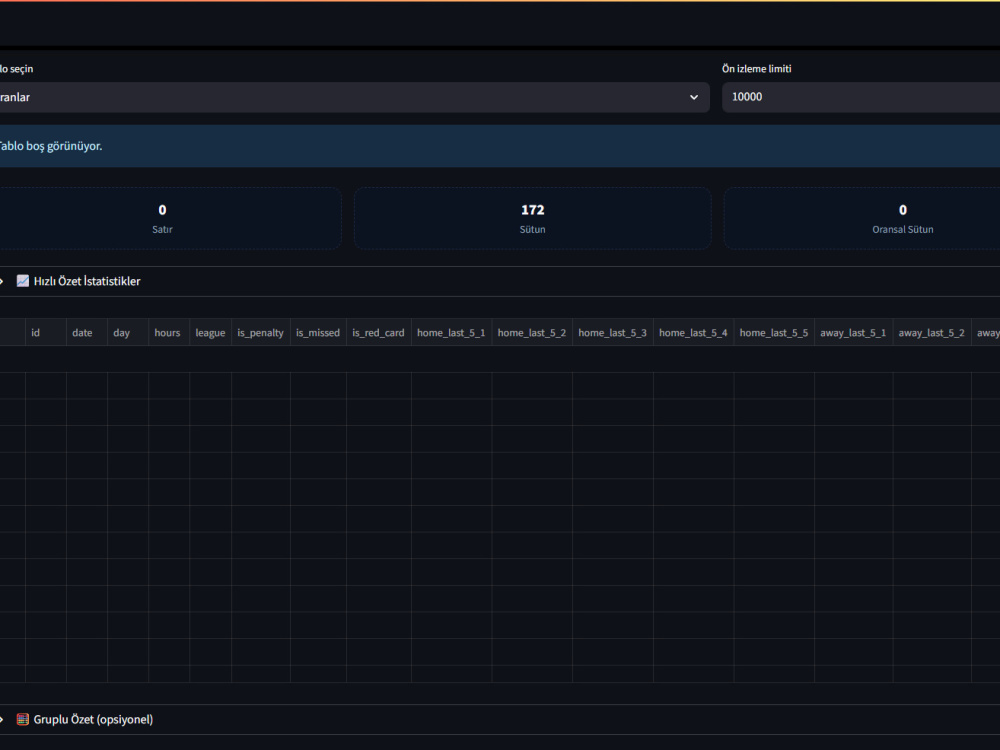
Task: Click the 'hours' column header
Action: click(169, 332)
